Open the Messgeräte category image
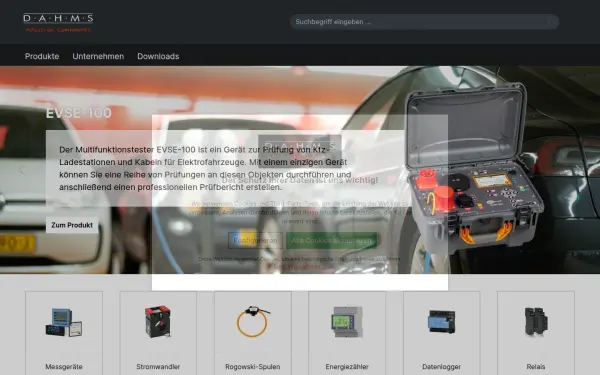Image resolution: width=600 pixels, height=375 pixels. pos(64,322)
